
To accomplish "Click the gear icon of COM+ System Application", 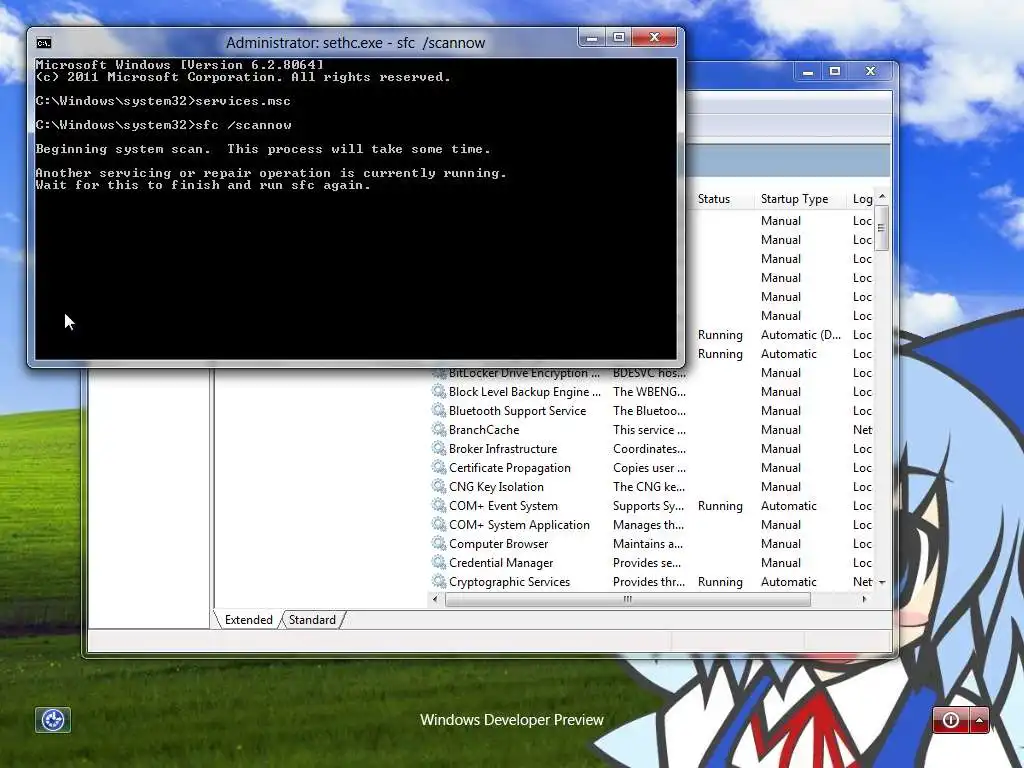I will (439, 524).
